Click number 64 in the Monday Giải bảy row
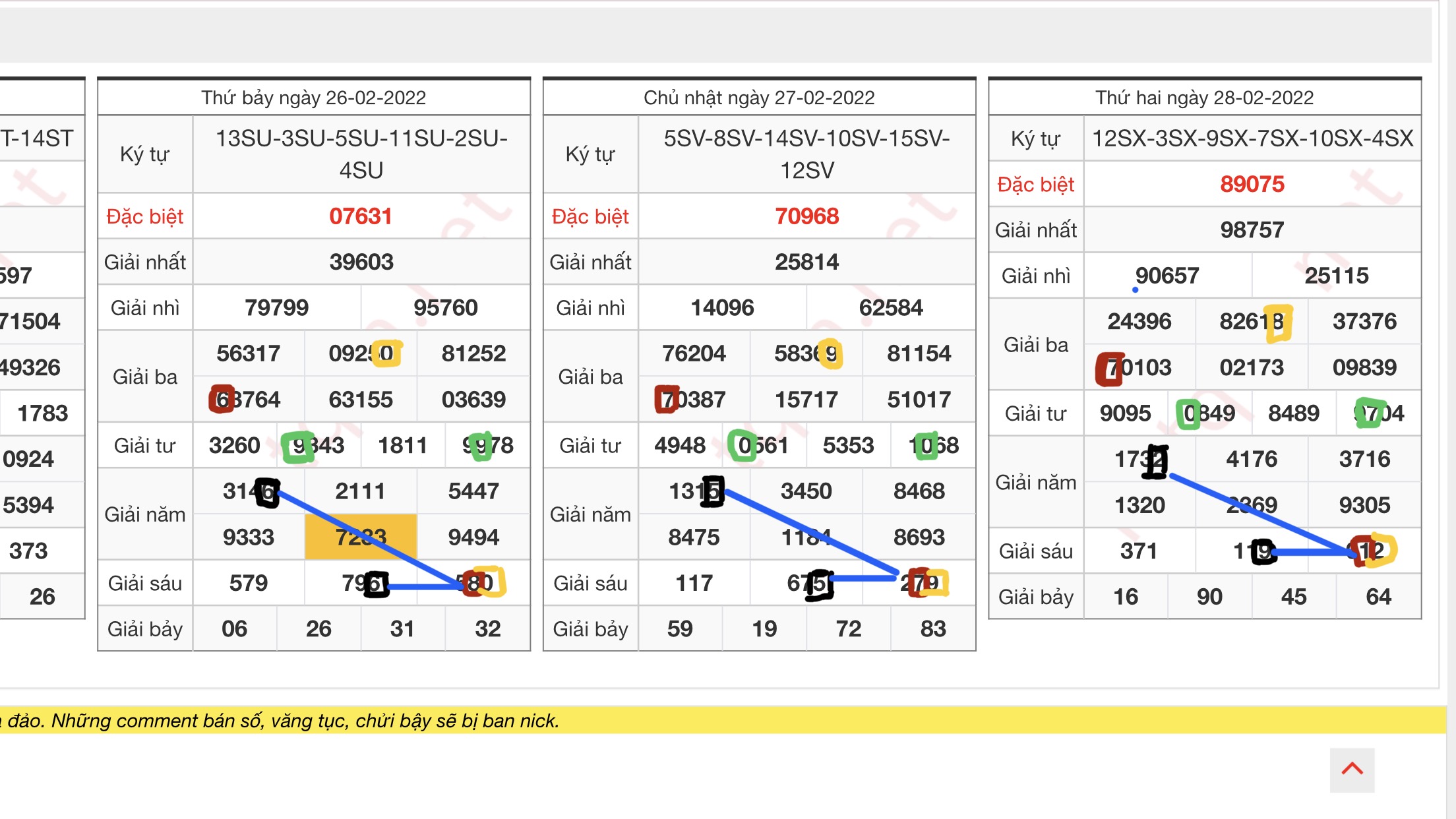The height and width of the screenshot is (819, 1456). tap(1378, 597)
